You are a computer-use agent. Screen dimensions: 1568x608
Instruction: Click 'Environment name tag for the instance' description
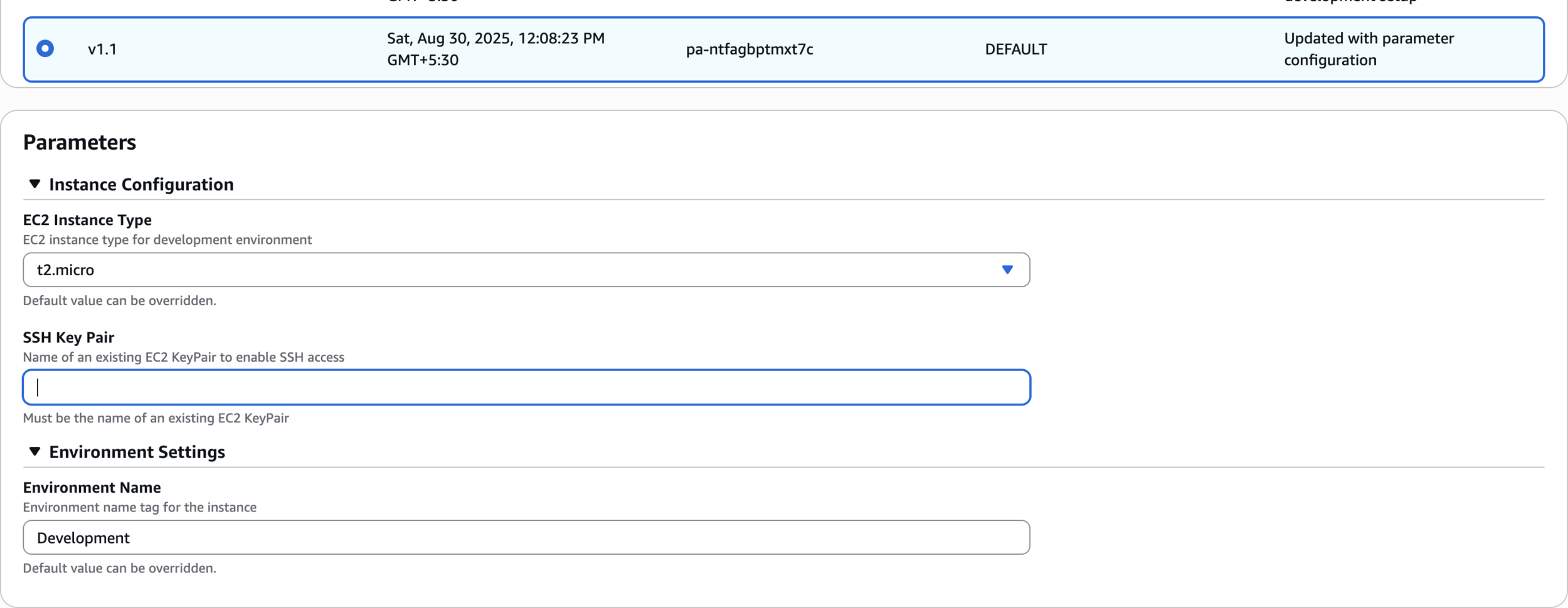(x=139, y=507)
